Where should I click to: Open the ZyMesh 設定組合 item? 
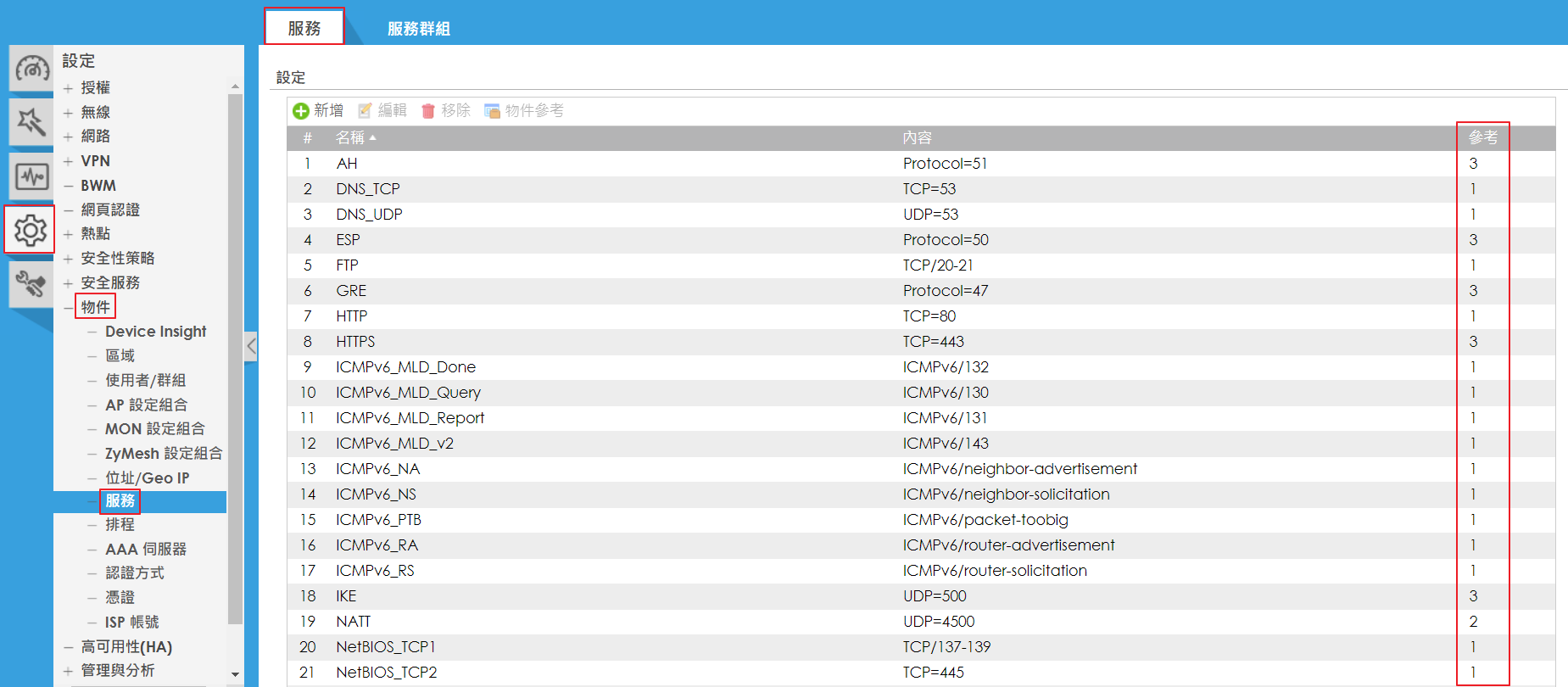pyautogui.click(x=164, y=453)
